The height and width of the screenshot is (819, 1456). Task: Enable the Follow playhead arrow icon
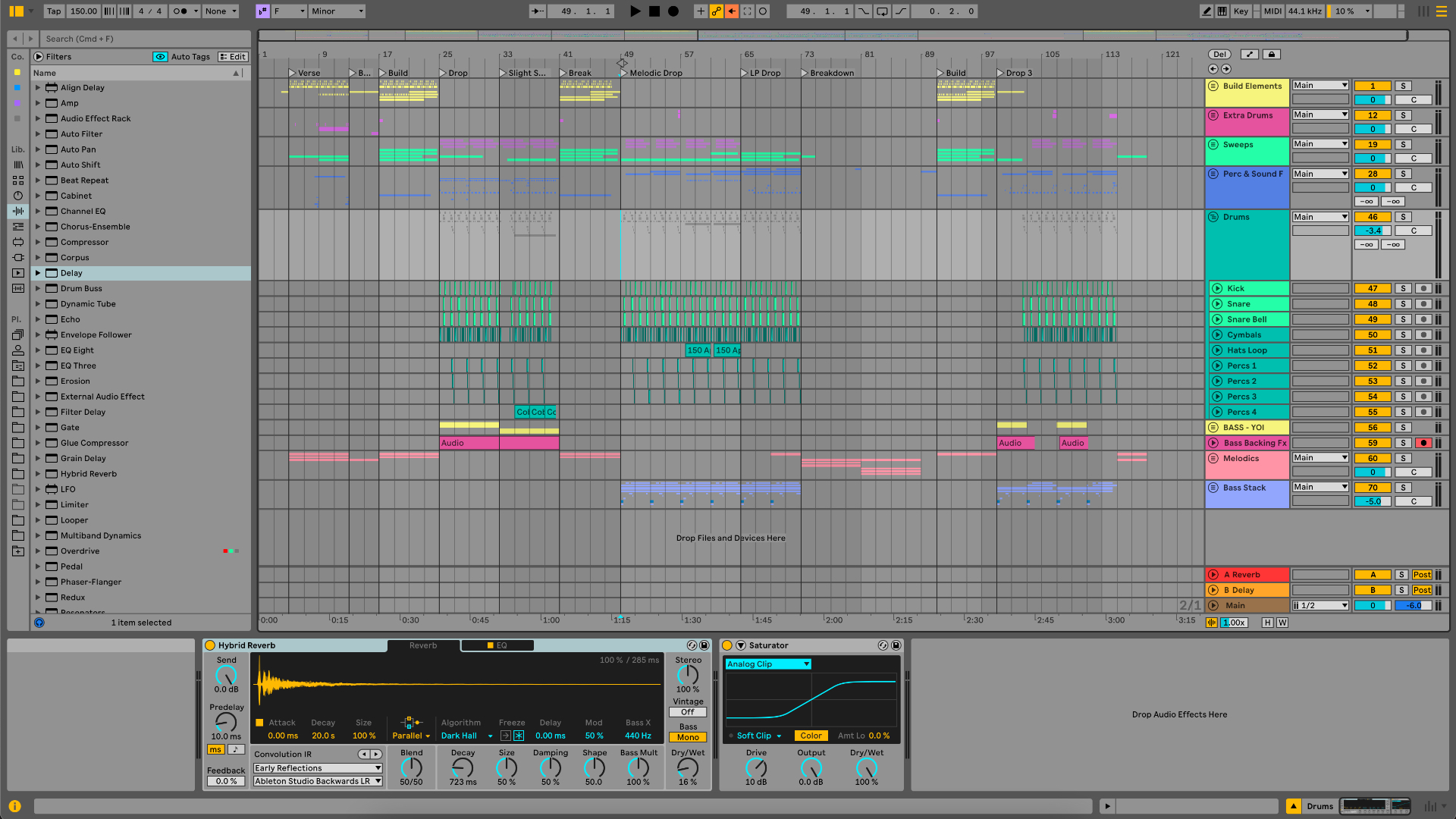[538, 11]
